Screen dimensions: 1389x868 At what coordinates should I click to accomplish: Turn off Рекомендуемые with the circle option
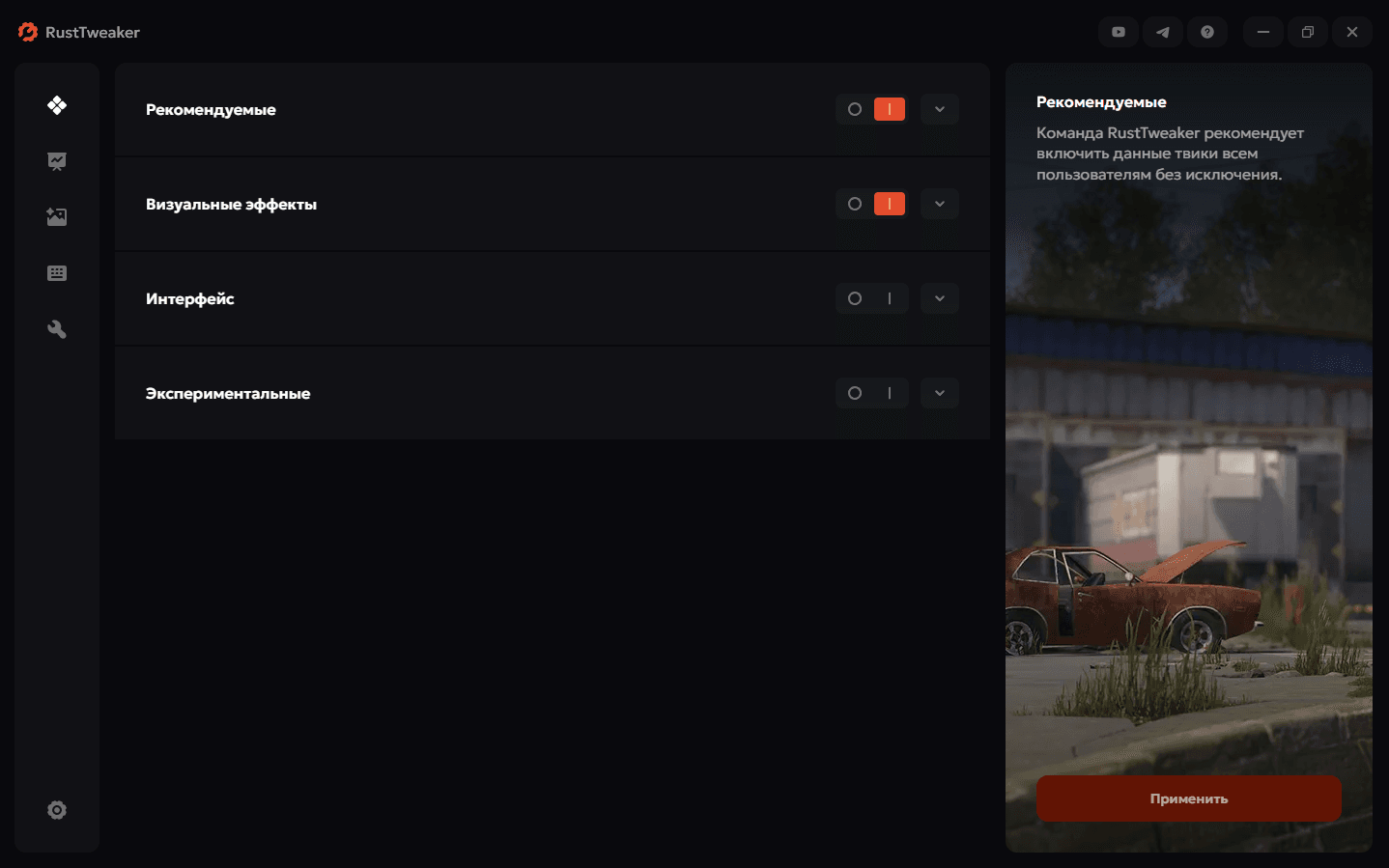tap(855, 109)
